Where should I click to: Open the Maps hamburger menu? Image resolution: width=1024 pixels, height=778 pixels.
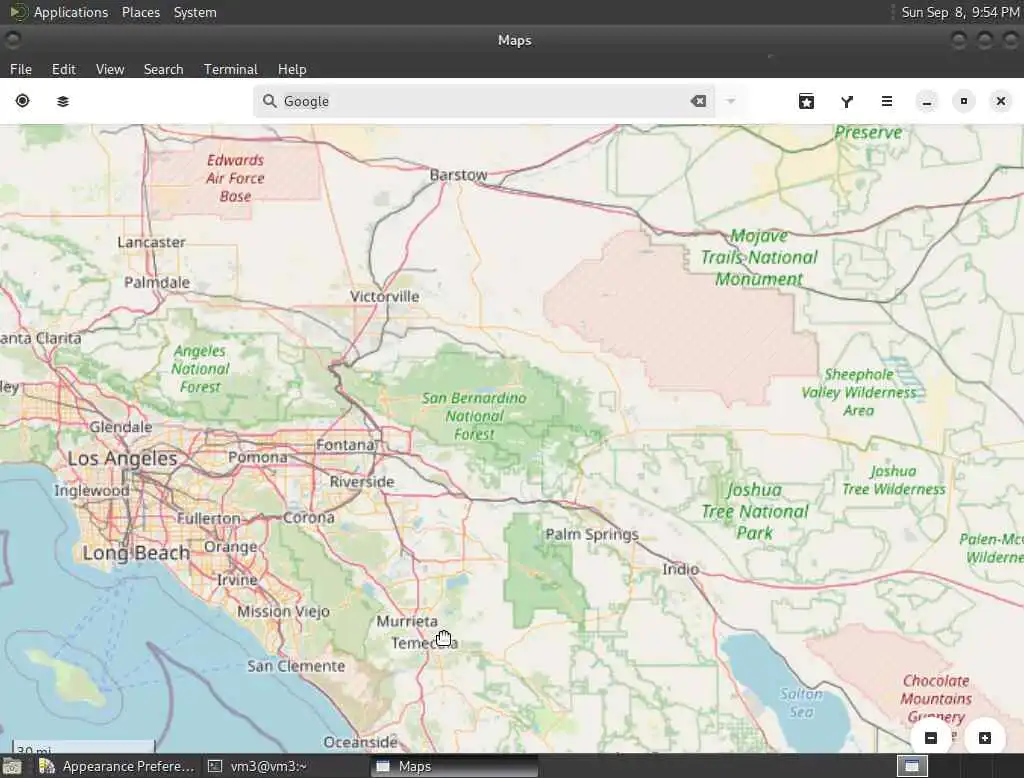point(887,101)
